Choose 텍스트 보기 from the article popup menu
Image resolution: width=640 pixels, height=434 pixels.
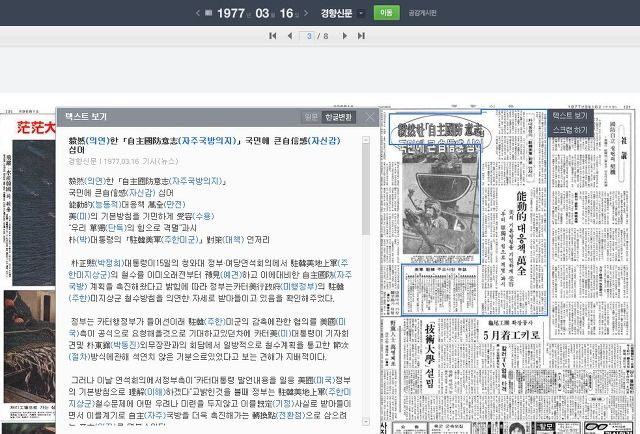(570, 116)
